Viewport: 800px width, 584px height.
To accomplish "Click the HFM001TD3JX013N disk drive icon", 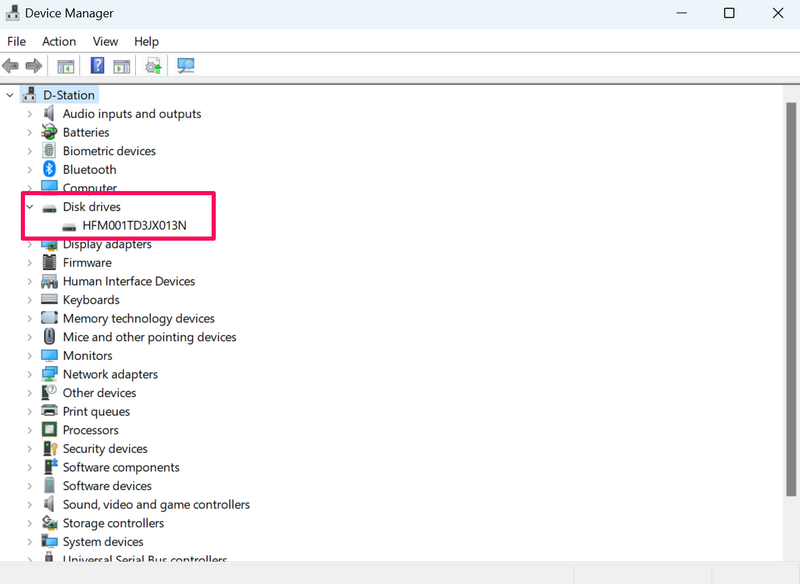I will (69, 226).
